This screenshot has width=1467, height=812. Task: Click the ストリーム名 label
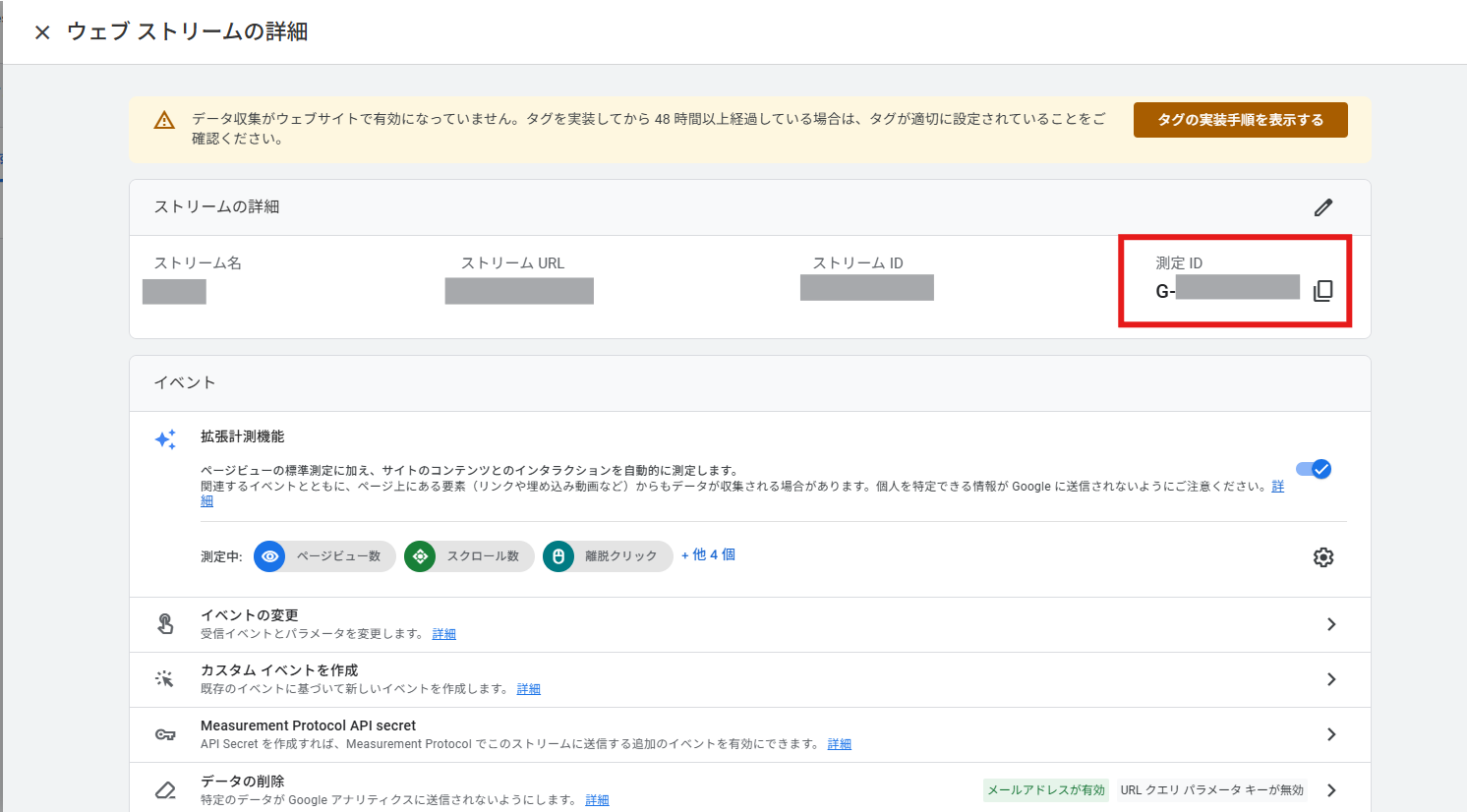click(198, 262)
